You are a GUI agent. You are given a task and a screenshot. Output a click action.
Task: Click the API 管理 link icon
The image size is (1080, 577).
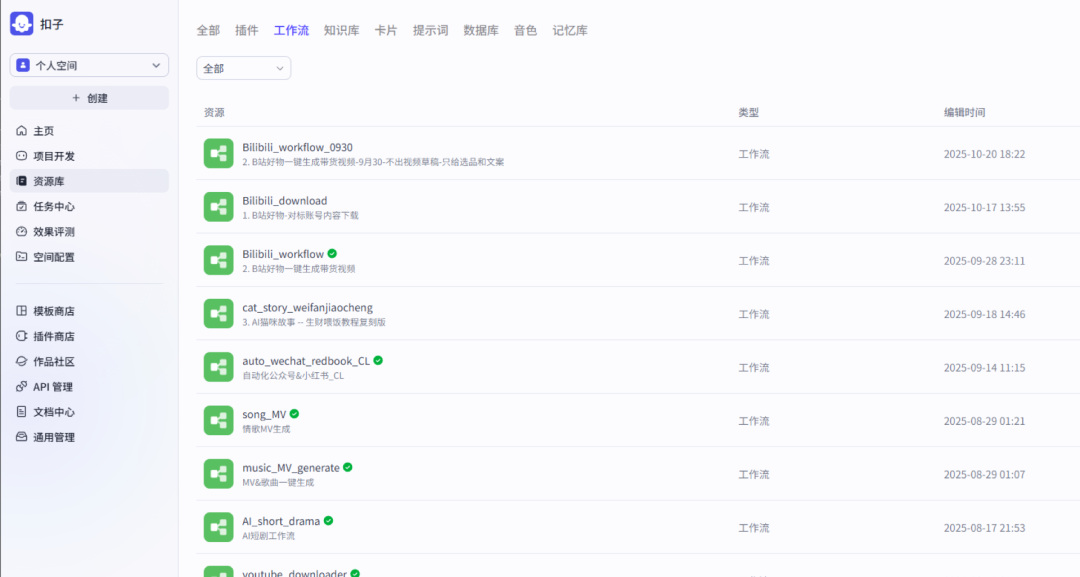click(x=21, y=387)
